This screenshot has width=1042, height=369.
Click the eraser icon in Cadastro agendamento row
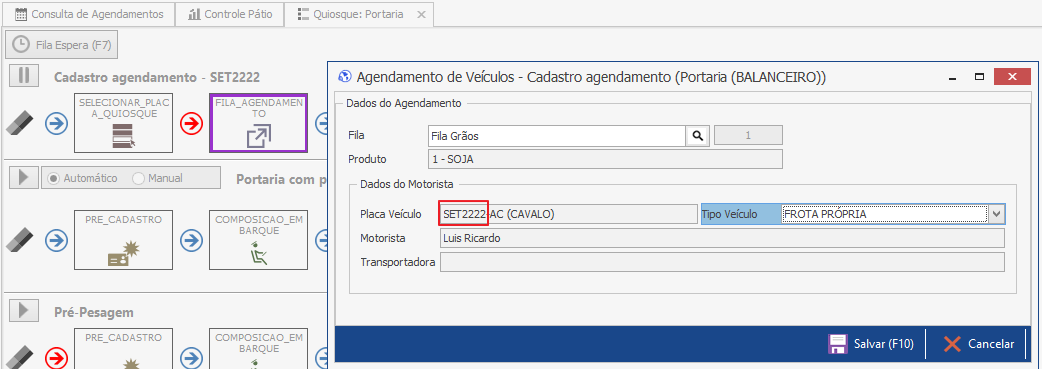(x=20, y=123)
